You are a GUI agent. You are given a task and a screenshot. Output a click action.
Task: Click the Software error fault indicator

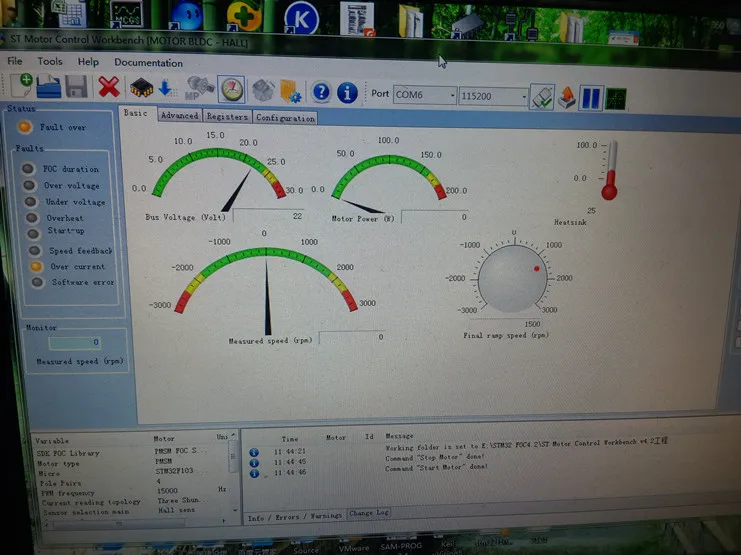point(37,283)
